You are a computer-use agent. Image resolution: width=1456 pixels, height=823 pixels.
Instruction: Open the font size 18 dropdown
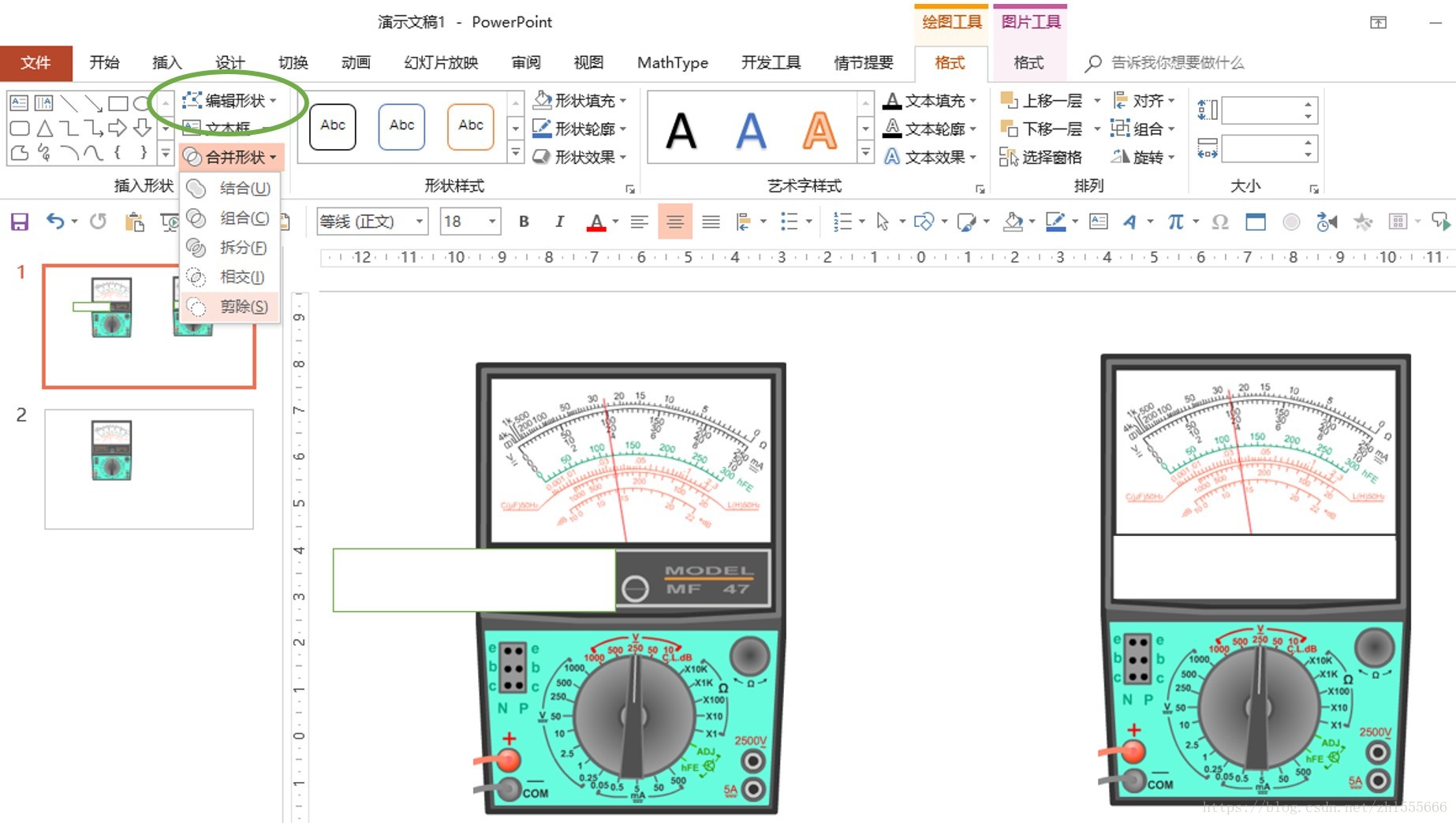[492, 222]
